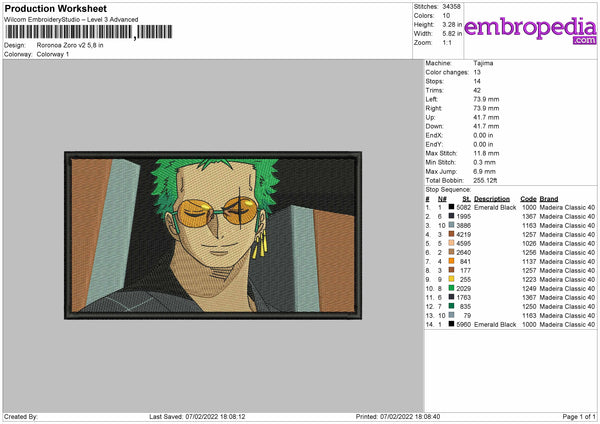
Task: Click the Up value '41.7 mm'
Action: (x=486, y=117)
